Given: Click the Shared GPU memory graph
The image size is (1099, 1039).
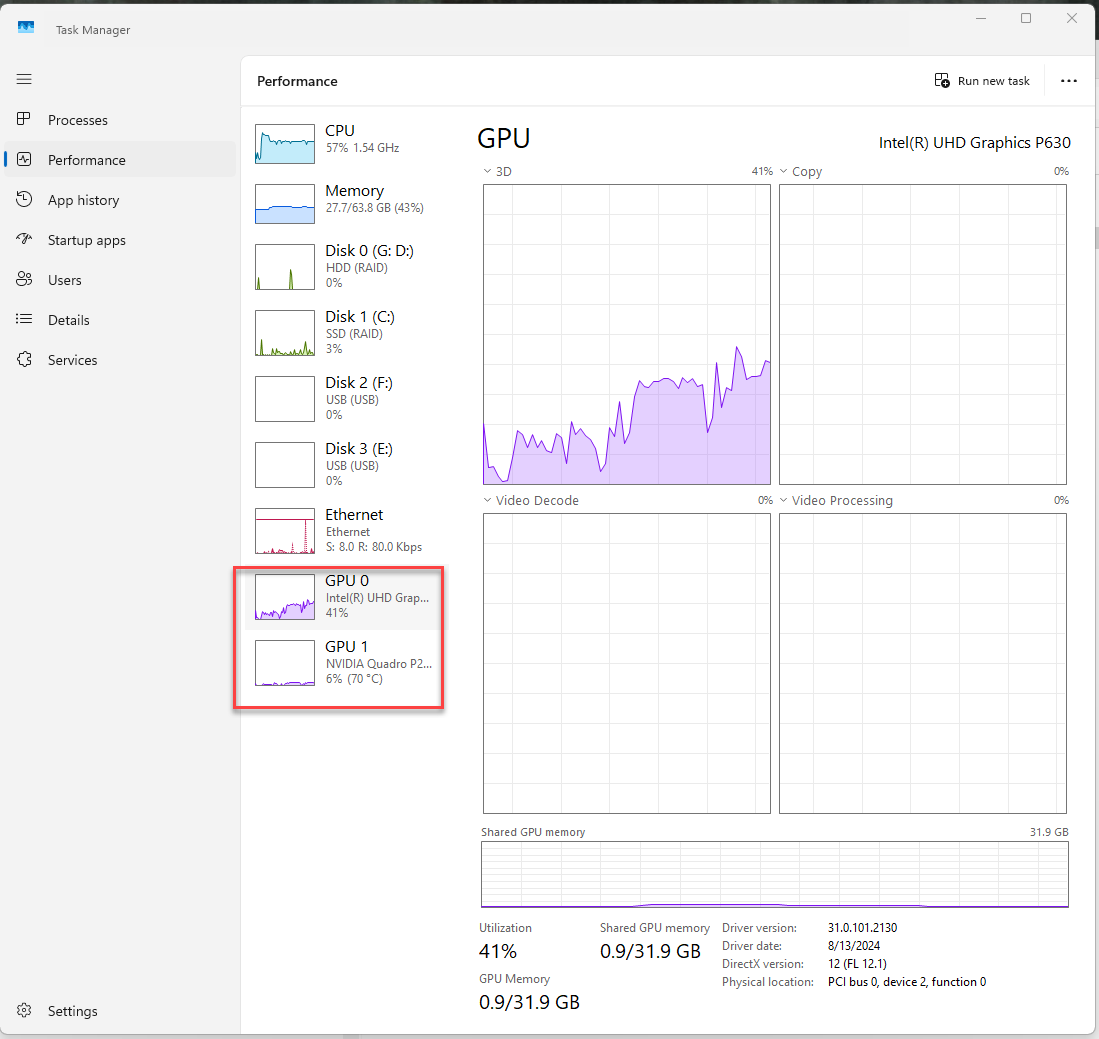Looking at the screenshot, I should [x=774, y=874].
